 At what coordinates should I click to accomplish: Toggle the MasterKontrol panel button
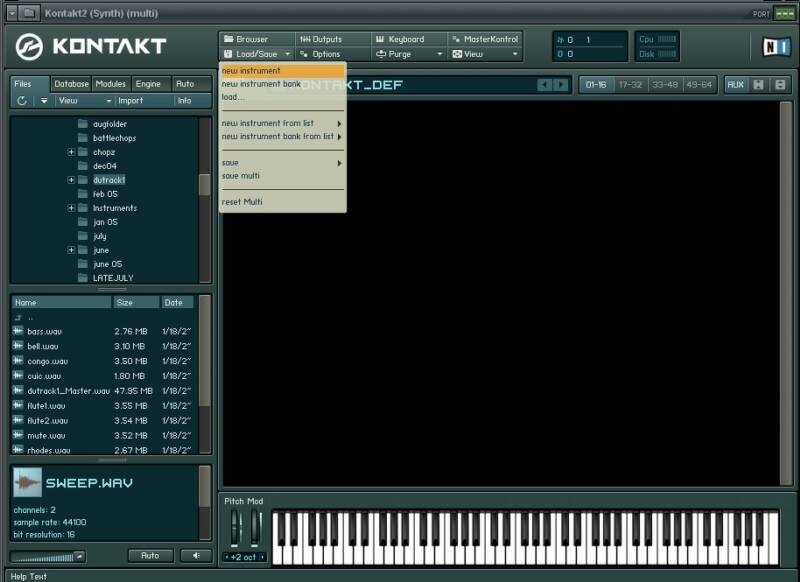(485, 39)
